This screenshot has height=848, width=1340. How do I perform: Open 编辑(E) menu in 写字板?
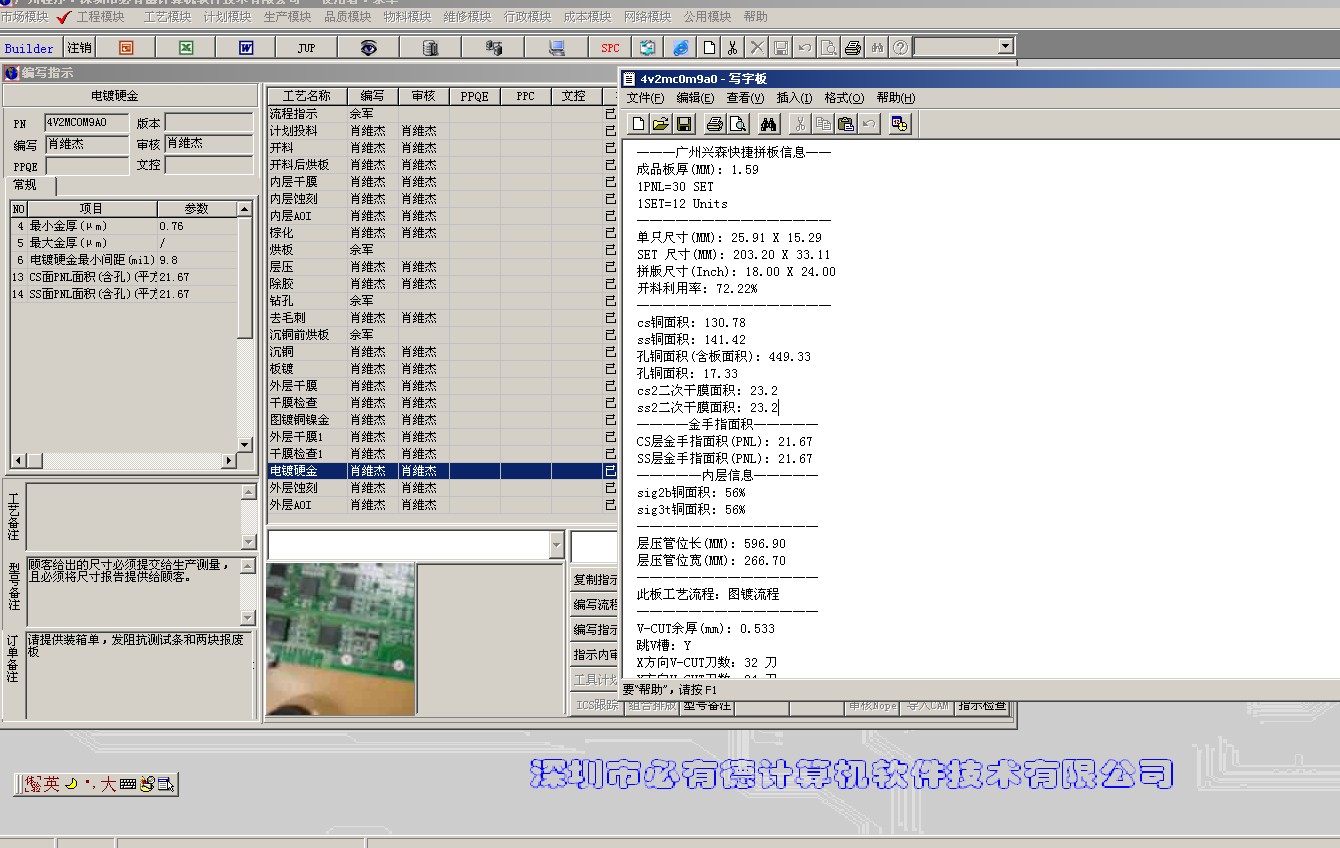coord(695,98)
